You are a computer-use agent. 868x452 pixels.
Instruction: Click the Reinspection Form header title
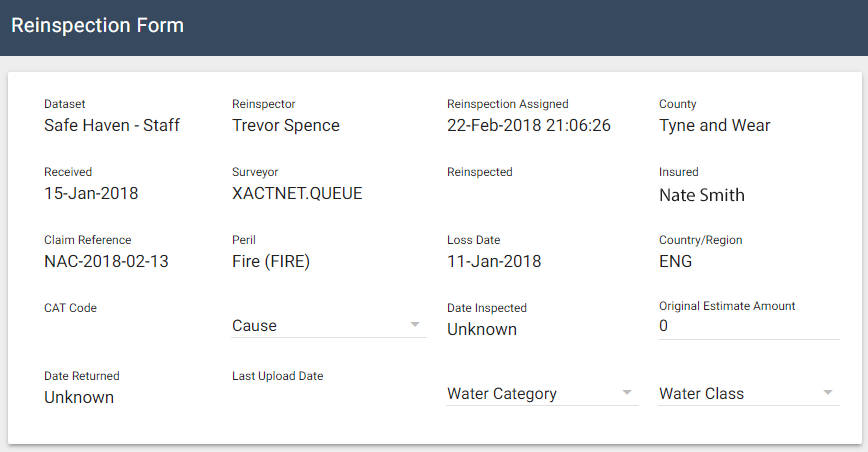pos(97,26)
